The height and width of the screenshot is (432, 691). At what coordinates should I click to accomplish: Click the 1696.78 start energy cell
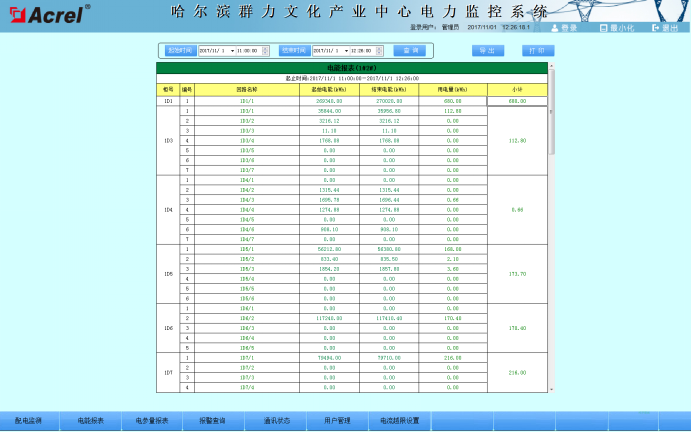click(x=329, y=200)
